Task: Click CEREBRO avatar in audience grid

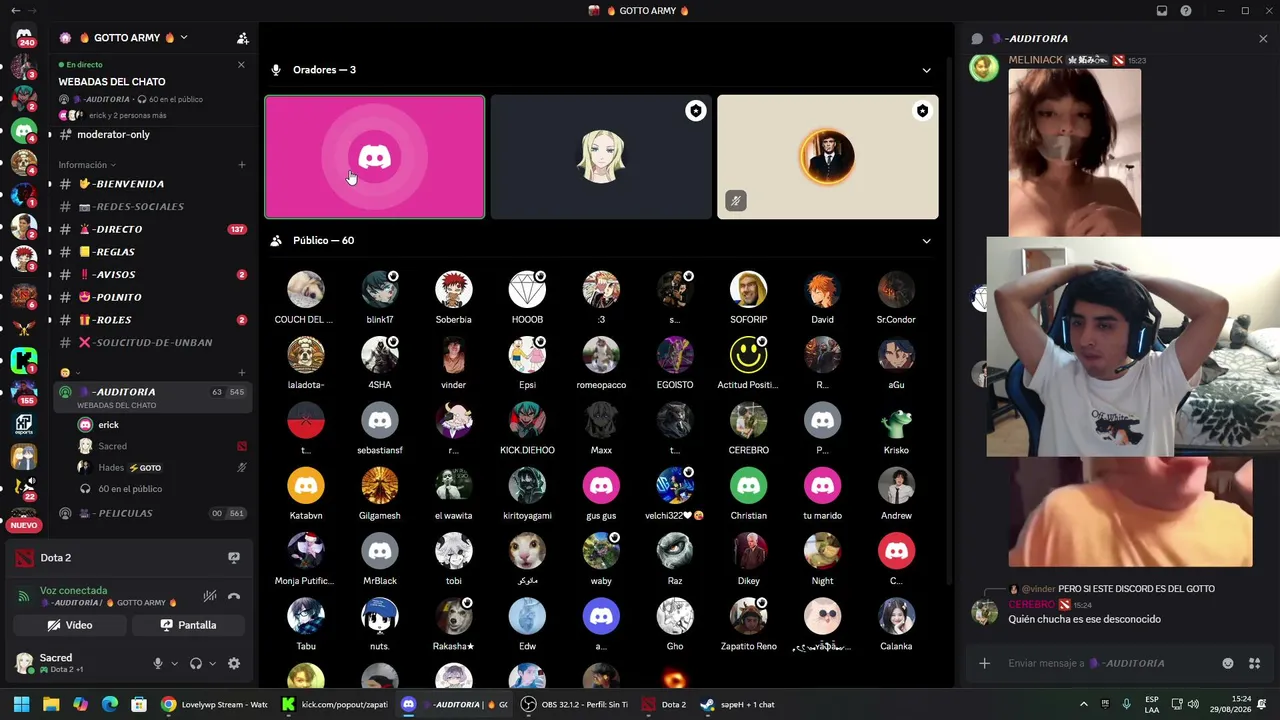Action: point(749,421)
